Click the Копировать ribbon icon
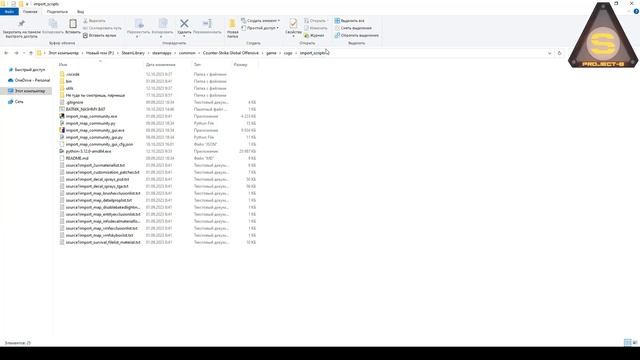 [x=53, y=27]
